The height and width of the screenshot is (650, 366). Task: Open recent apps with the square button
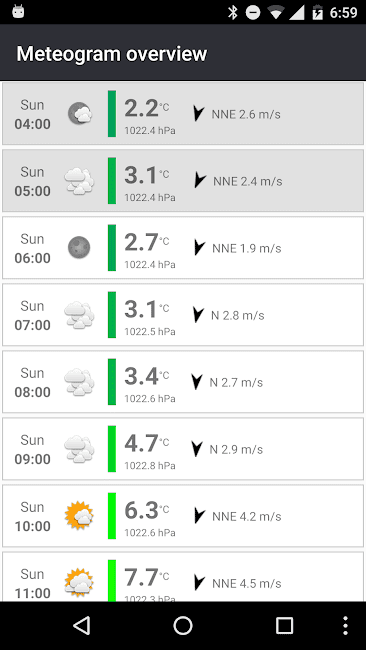click(284, 626)
